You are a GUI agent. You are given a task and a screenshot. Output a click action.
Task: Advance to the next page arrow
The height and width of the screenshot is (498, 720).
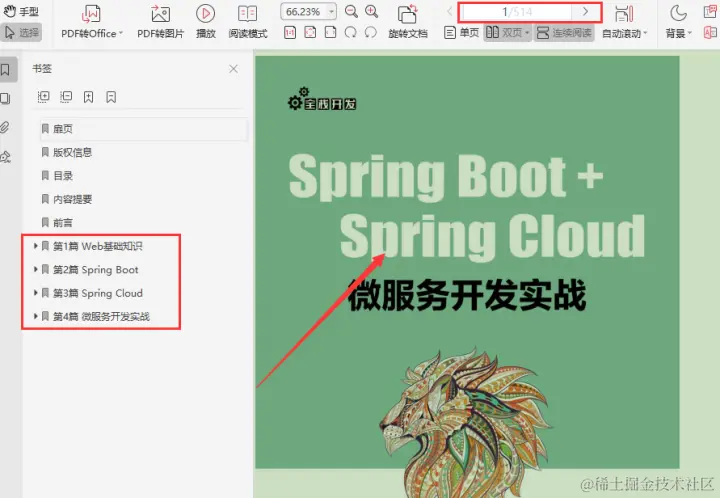pos(585,11)
